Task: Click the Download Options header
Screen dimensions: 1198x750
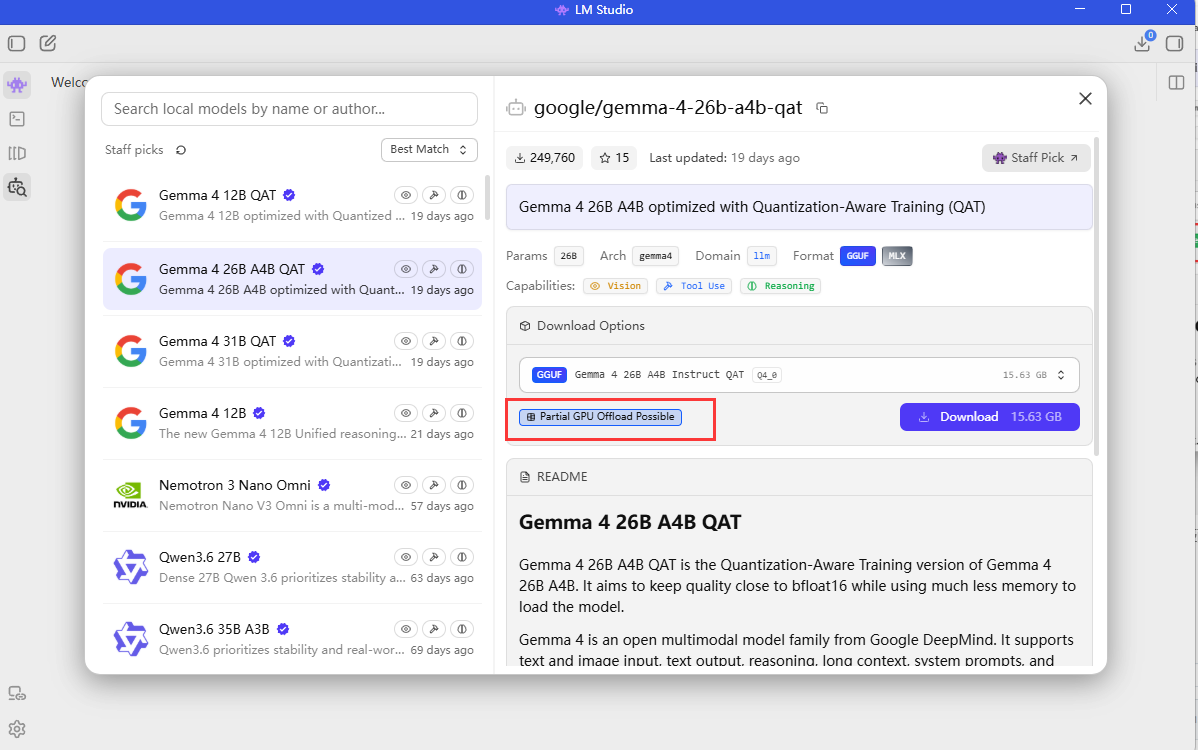Action: coord(799,326)
